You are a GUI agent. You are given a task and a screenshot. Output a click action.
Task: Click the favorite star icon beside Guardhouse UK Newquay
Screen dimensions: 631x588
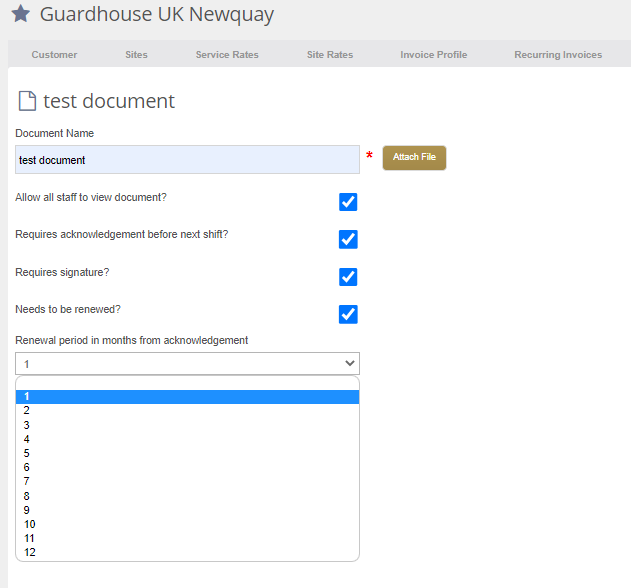(x=21, y=14)
